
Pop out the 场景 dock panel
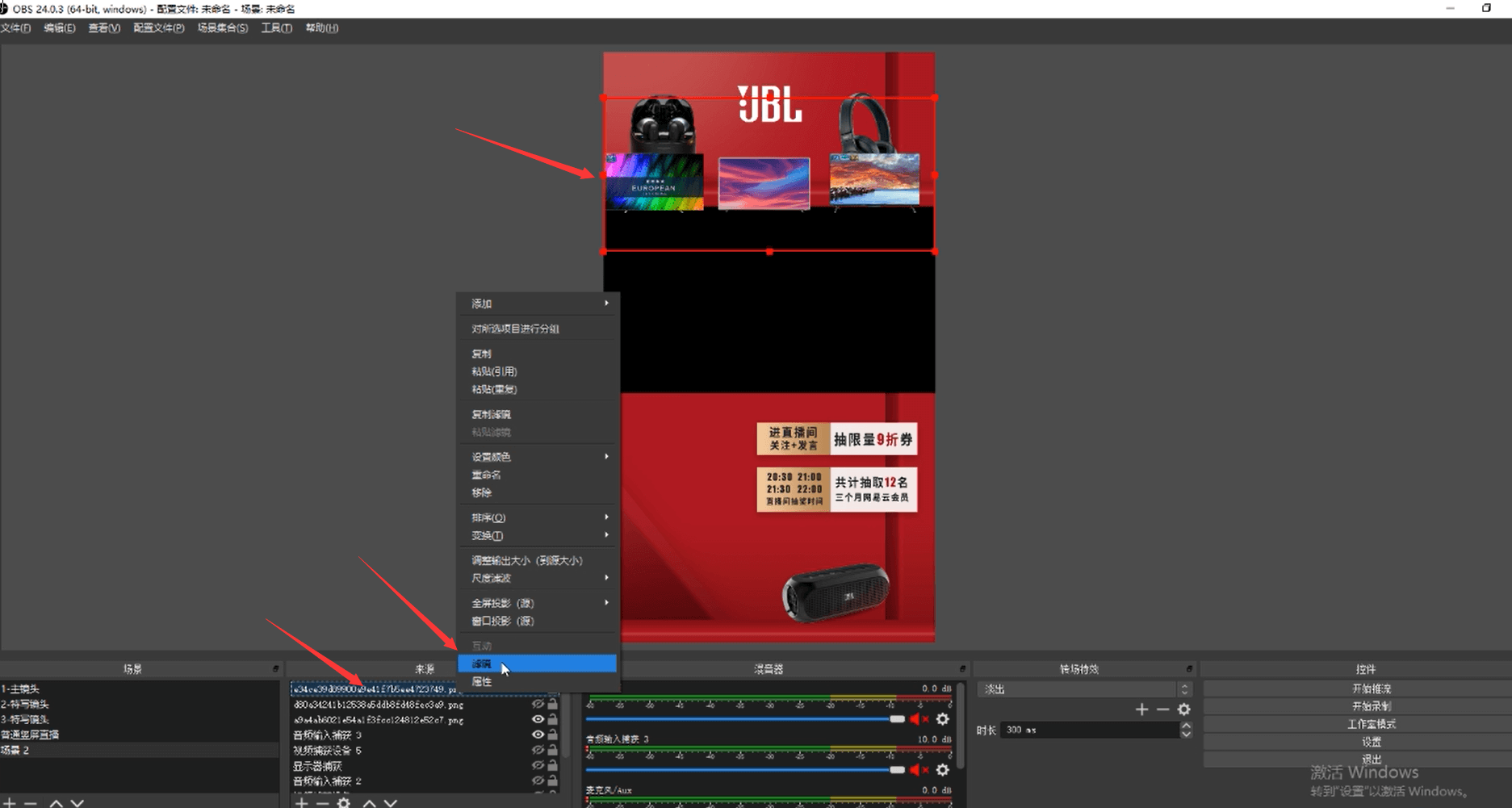pyautogui.click(x=275, y=668)
